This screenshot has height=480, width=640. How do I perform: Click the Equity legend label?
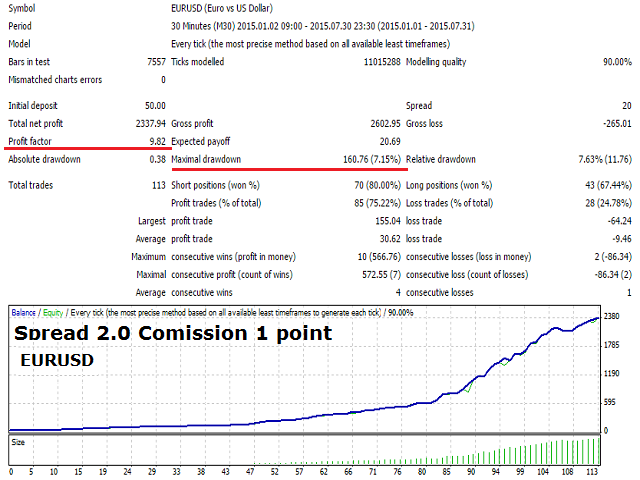tap(53, 313)
